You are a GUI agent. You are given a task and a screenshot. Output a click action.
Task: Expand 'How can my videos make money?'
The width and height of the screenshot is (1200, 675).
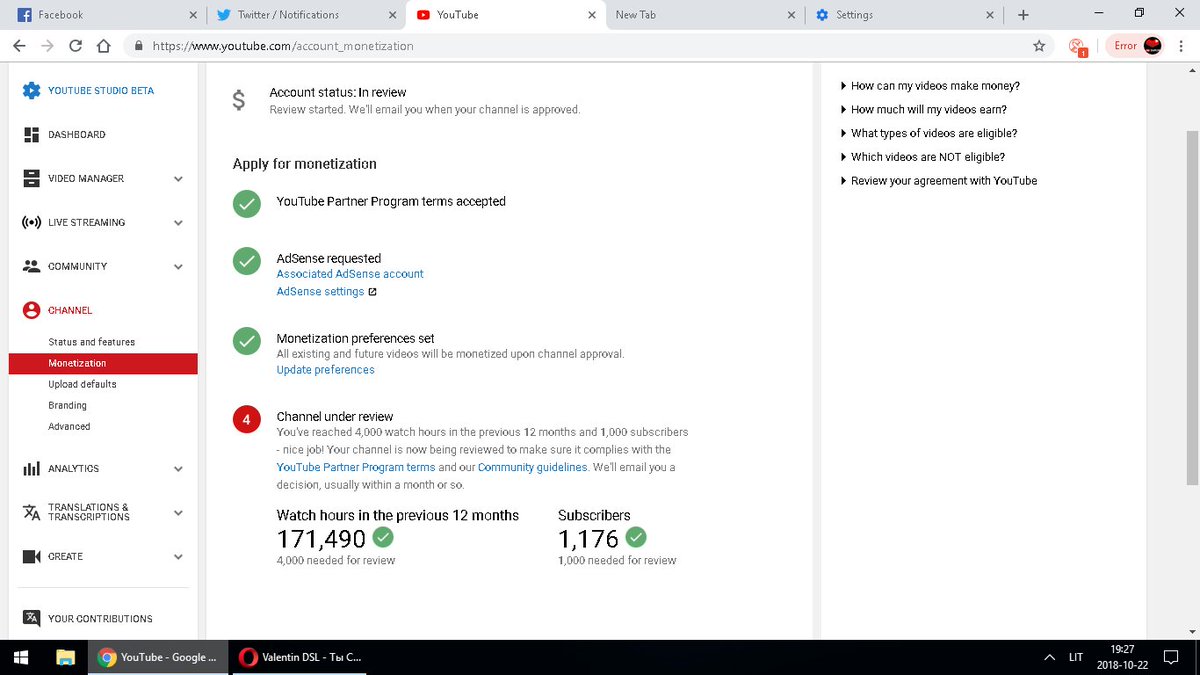click(x=930, y=86)
